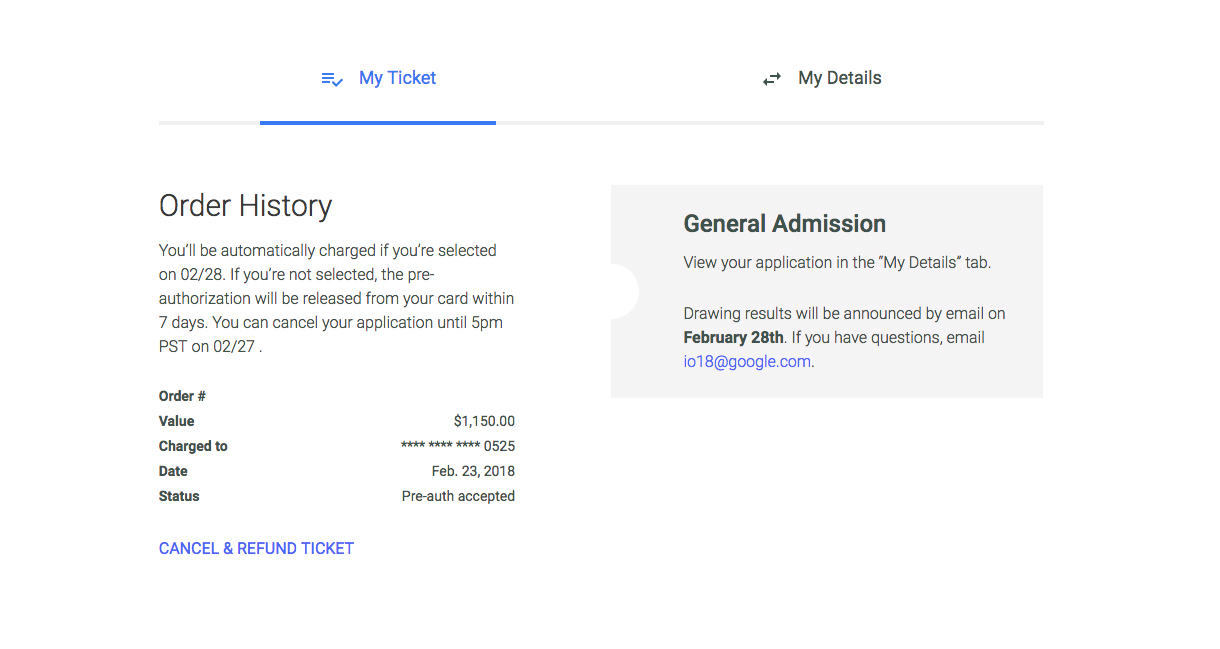The height and width of the screenshot is (649, 1220).
Task: Click the Charged to label
Action: pyautogui.click(x=193, y=446)
